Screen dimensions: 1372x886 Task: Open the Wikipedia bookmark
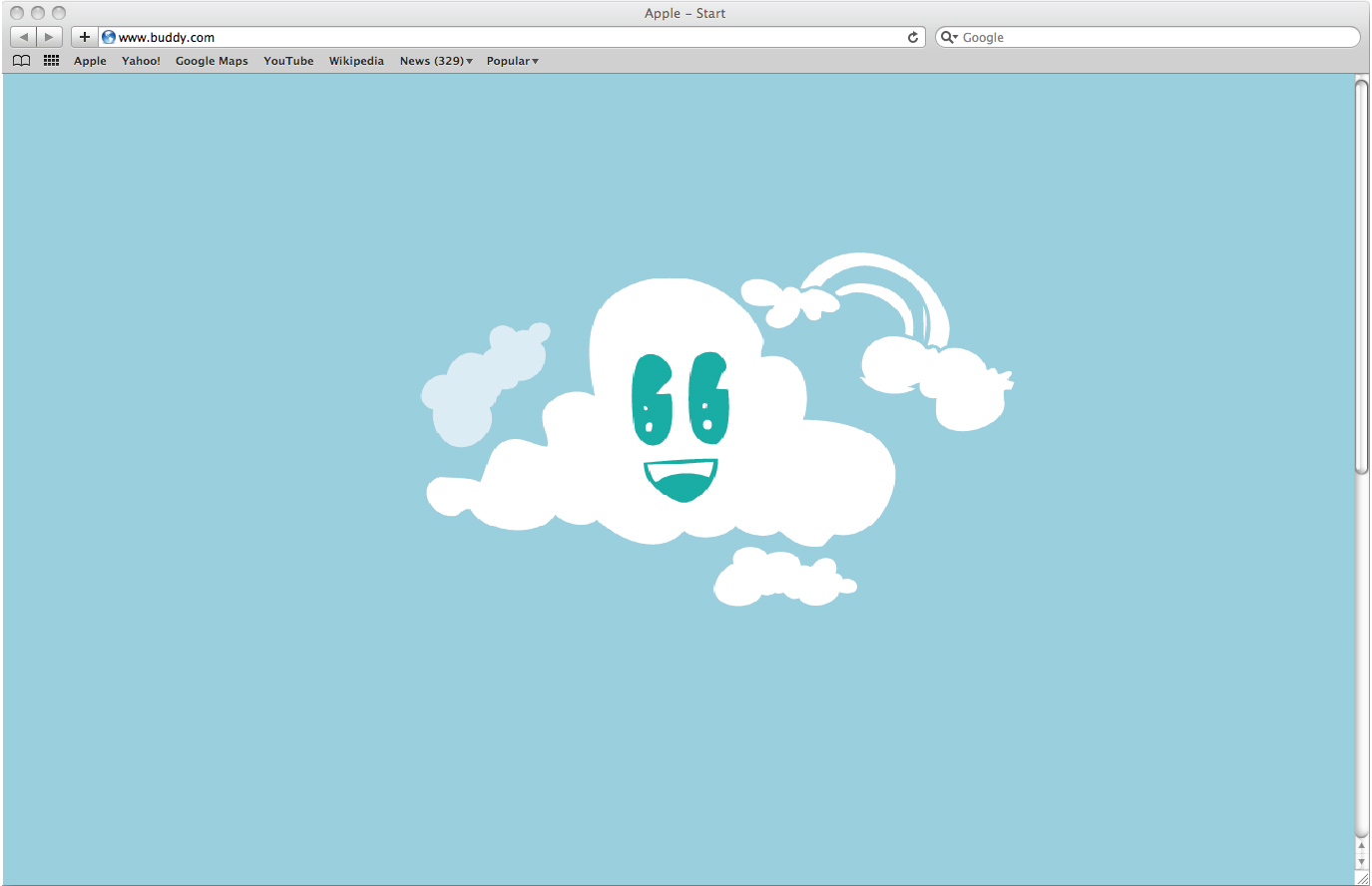(x=356, y=61)
